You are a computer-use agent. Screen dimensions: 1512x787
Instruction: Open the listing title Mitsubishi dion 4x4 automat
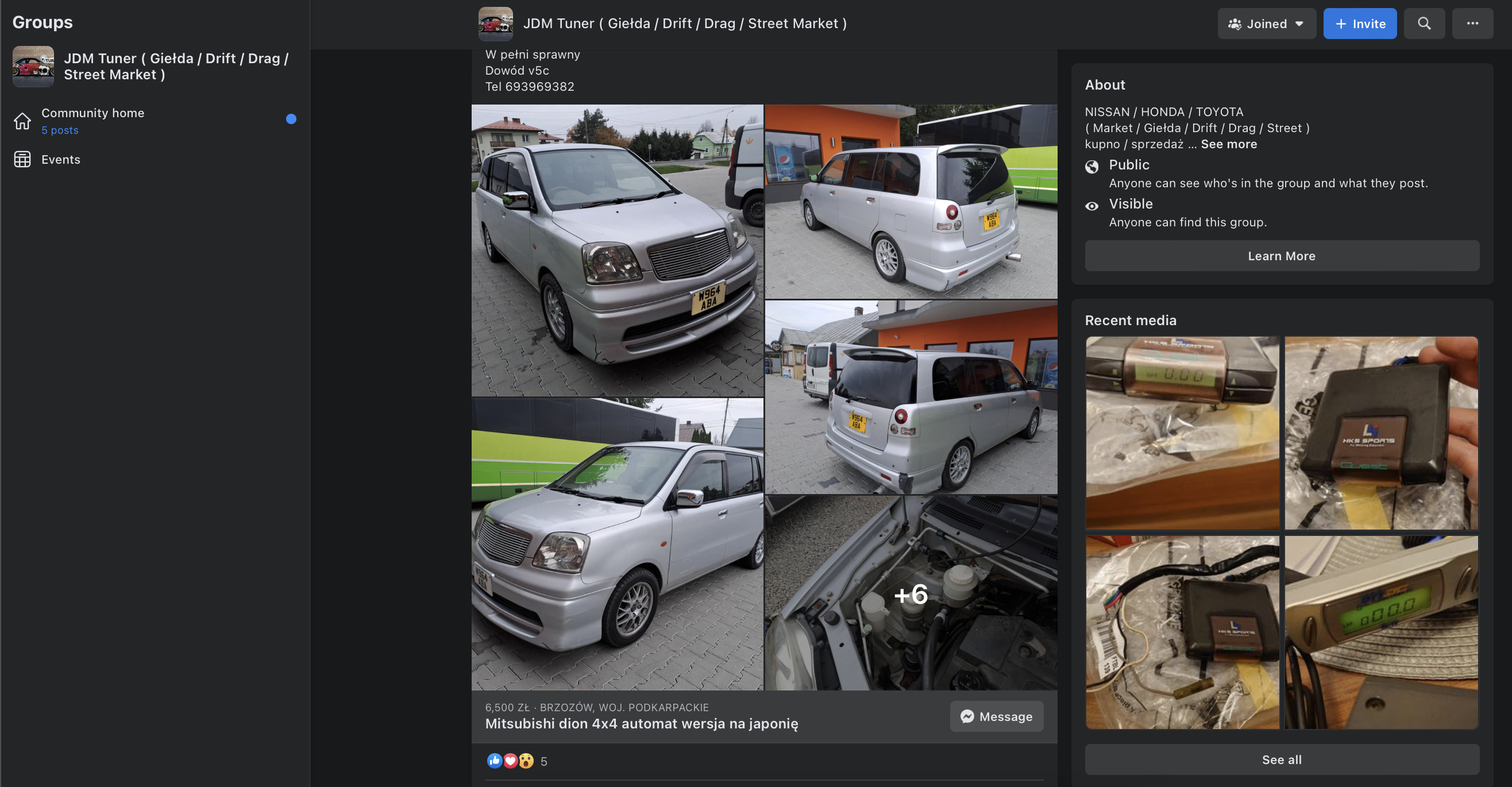641,723
